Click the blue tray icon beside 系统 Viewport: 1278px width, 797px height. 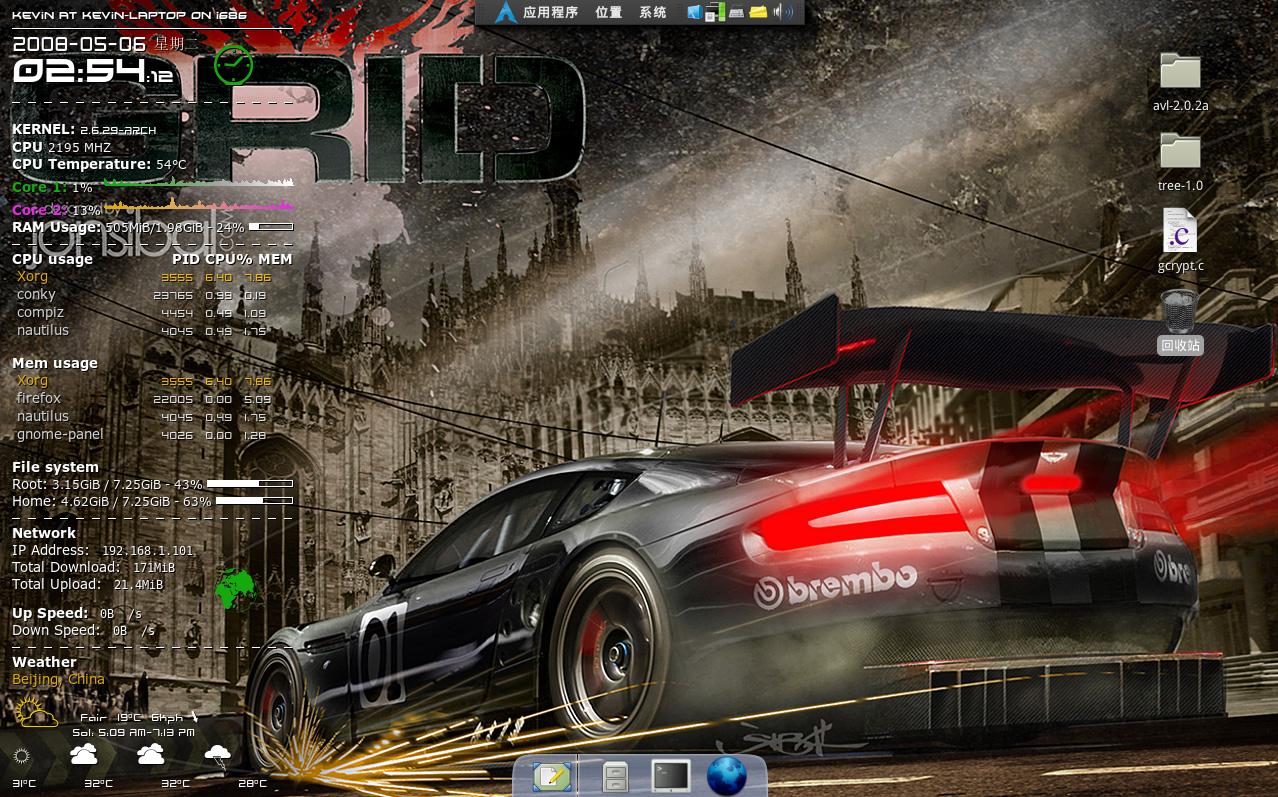pyautogui.click(x=694, y=13)
